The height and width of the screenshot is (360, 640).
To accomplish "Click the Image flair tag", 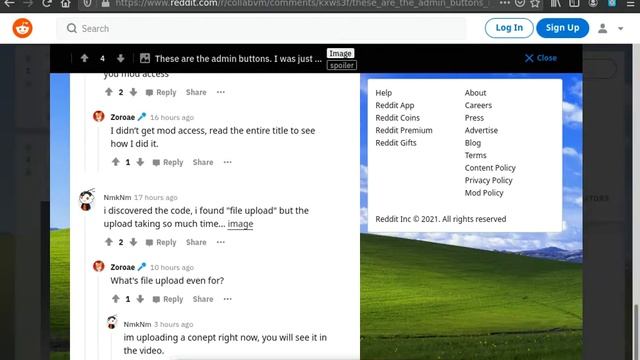I will coord(340,53).
